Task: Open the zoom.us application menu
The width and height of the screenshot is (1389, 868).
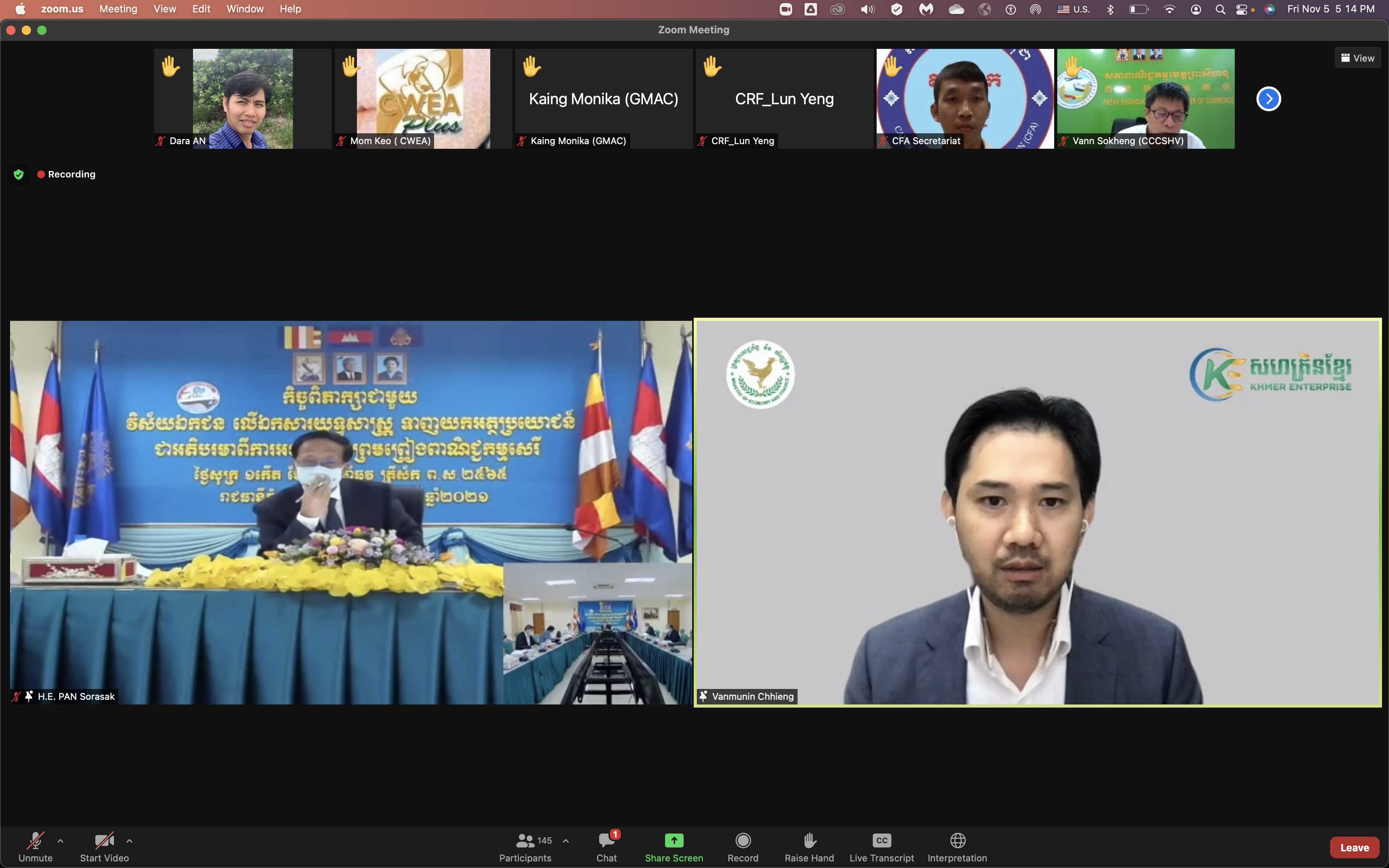Action: click(62, 9)
